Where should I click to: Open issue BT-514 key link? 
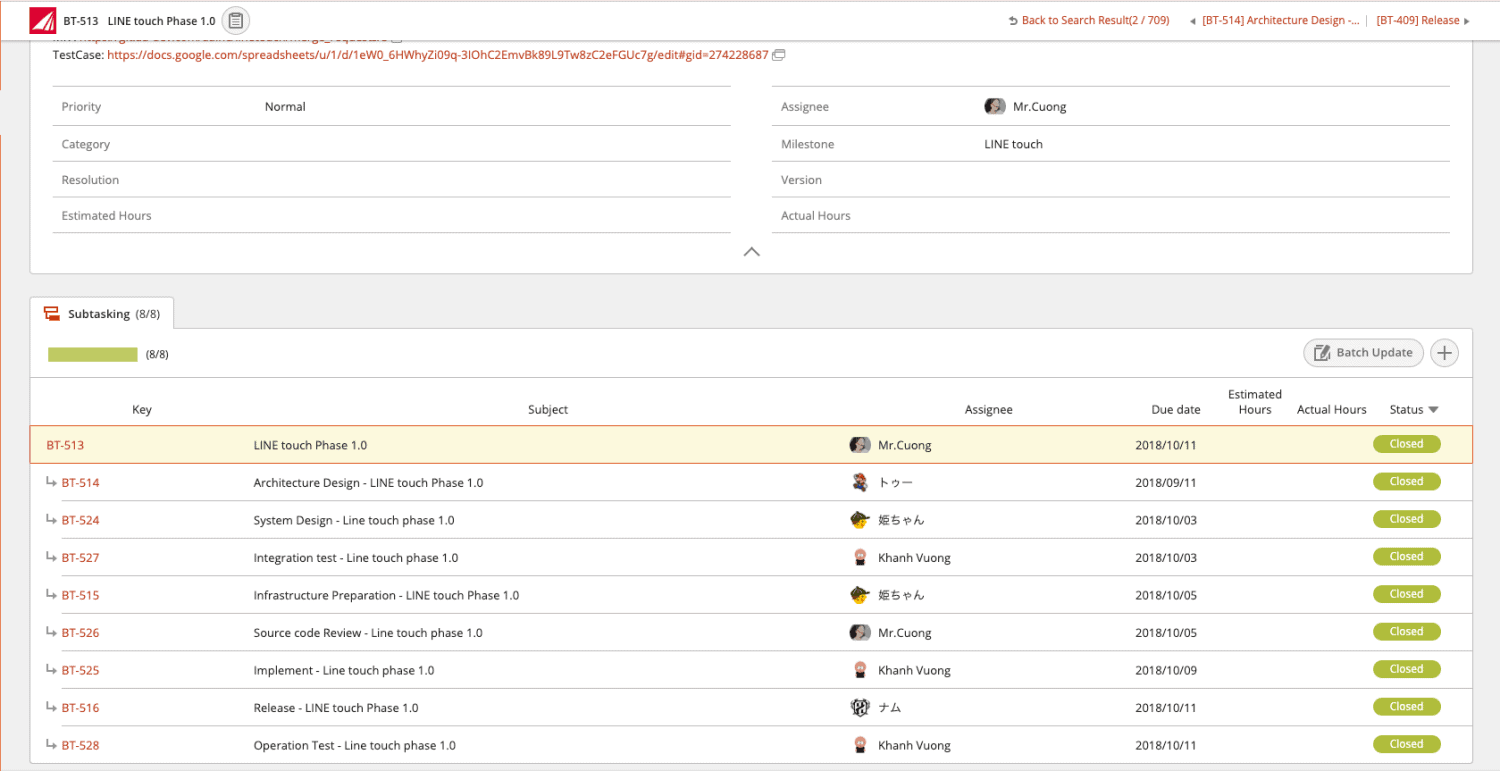[80, 483]
